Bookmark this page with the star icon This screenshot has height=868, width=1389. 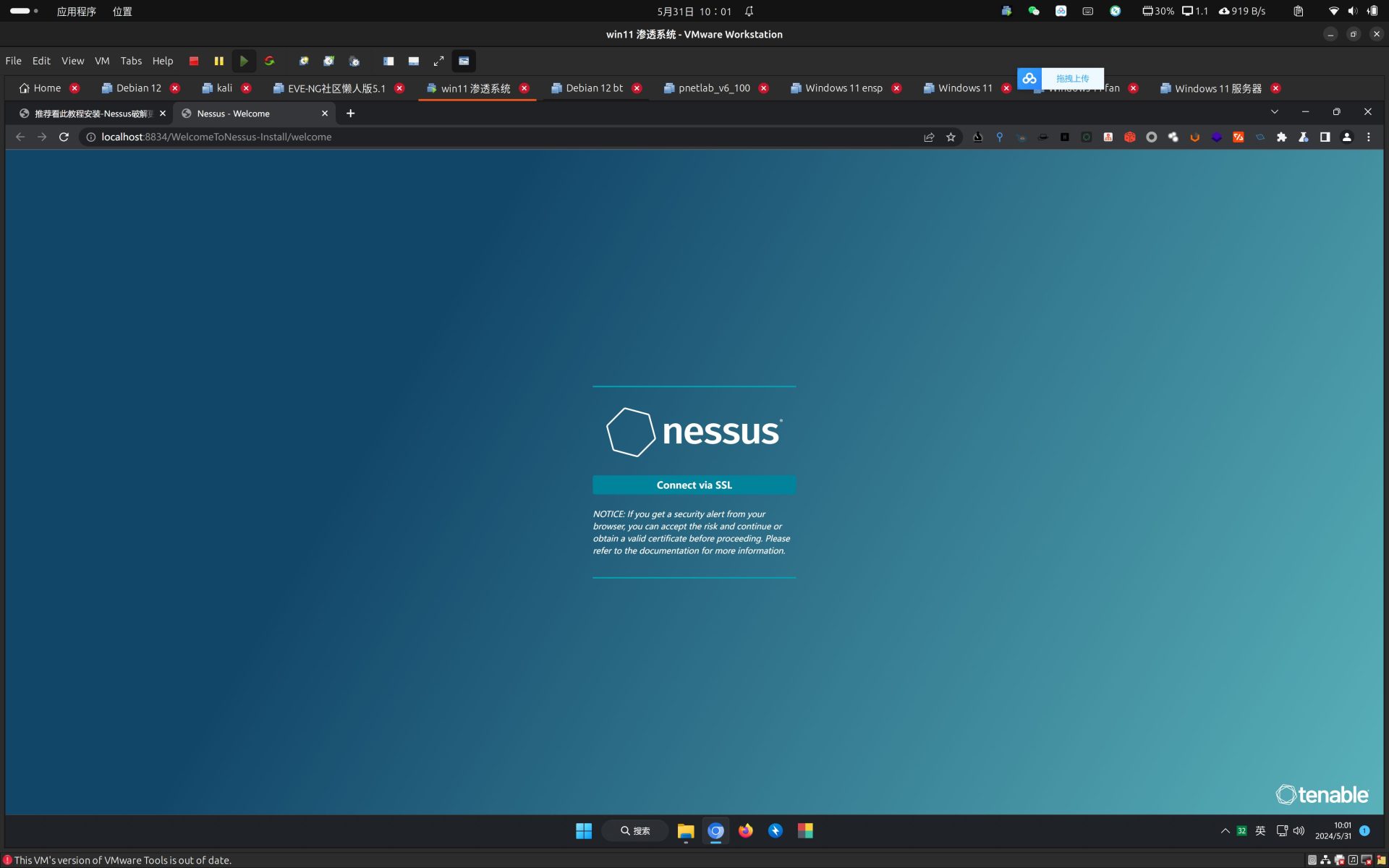tap(951, 137)
